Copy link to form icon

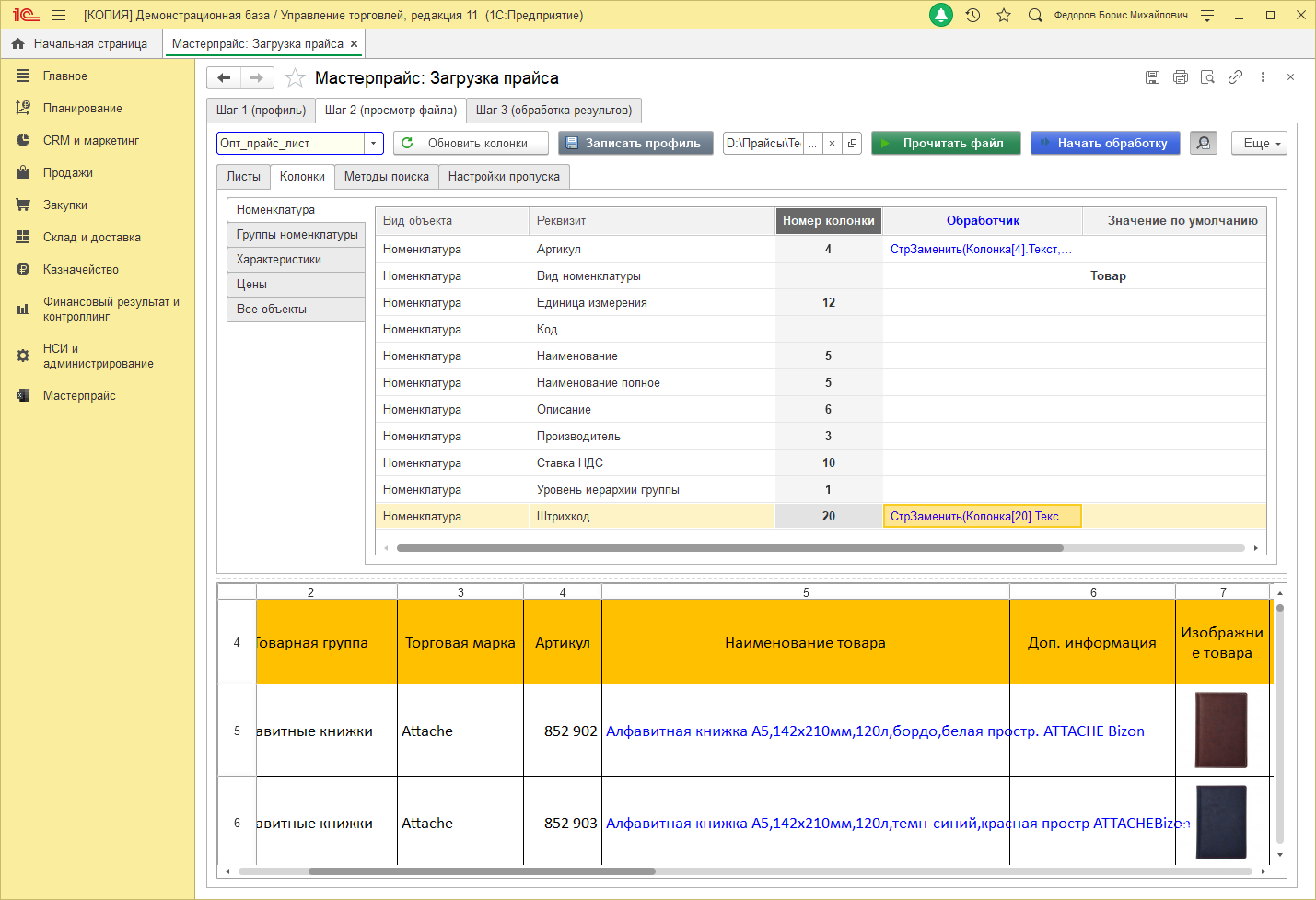pos(1235,77)
